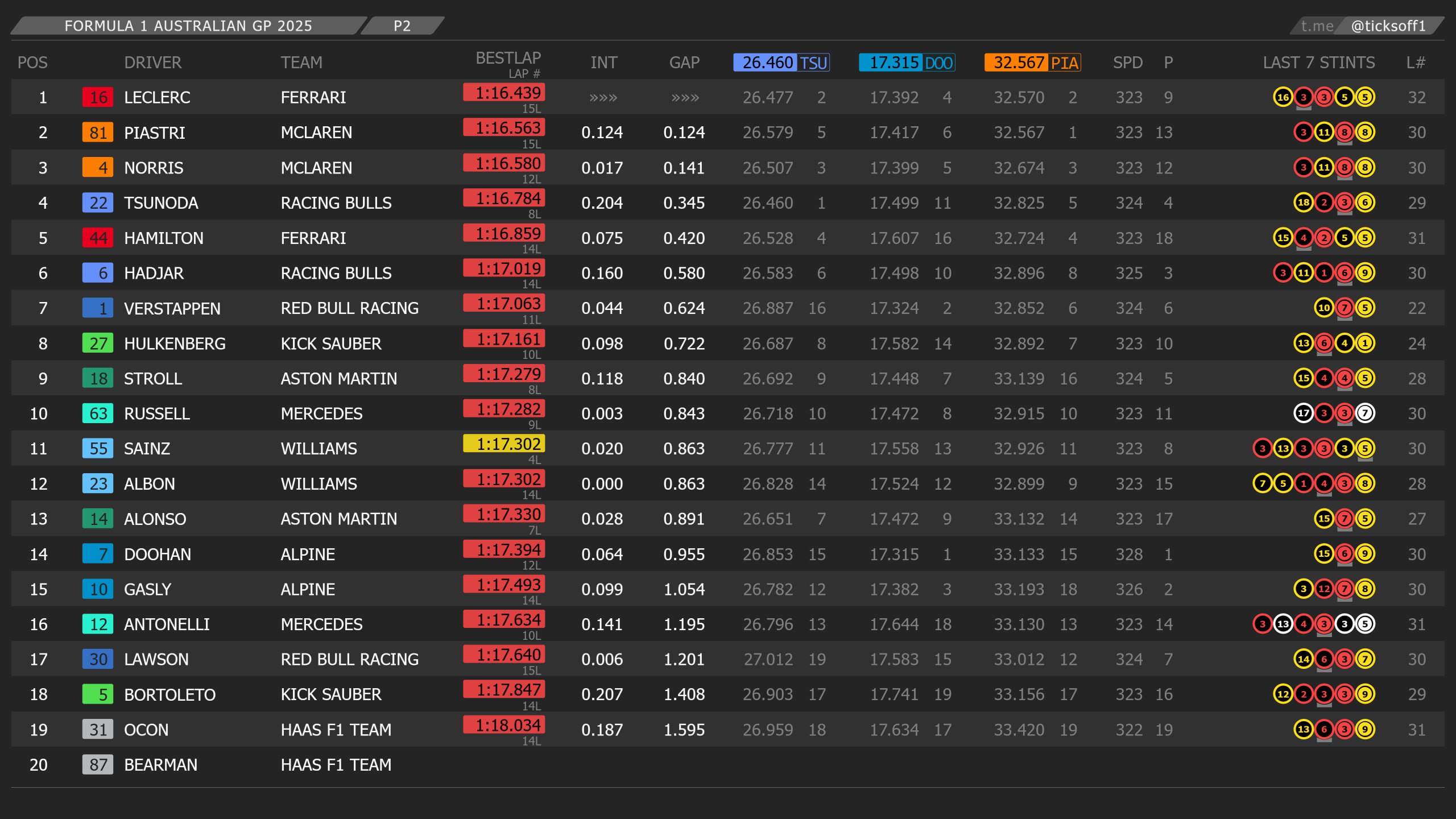
Task: Select the sector time 27.012 in Lawson's row
Action: [x=768, y=659]
